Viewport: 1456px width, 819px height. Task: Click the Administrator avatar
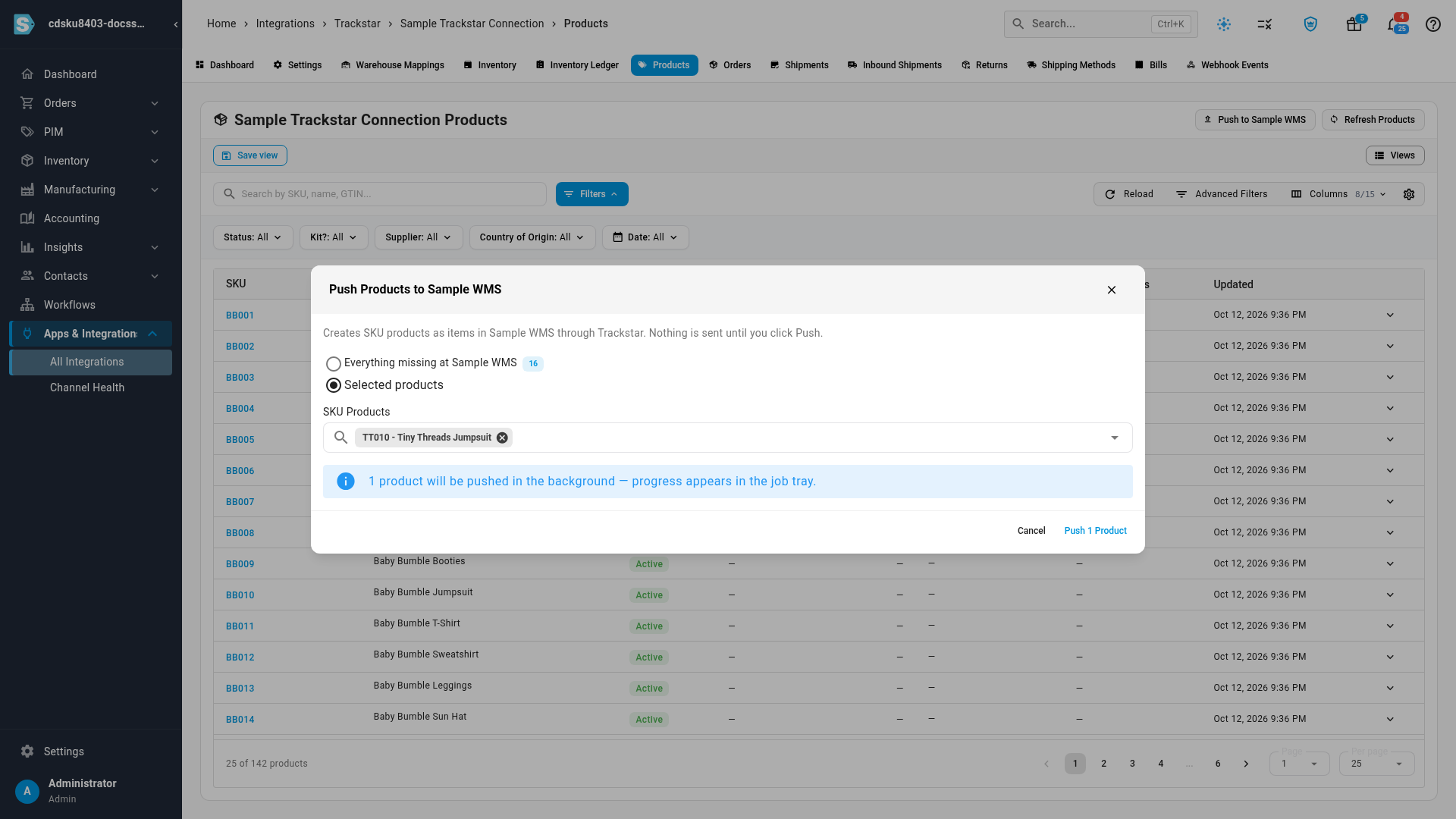pyautogui.click(x=27, y=791)
